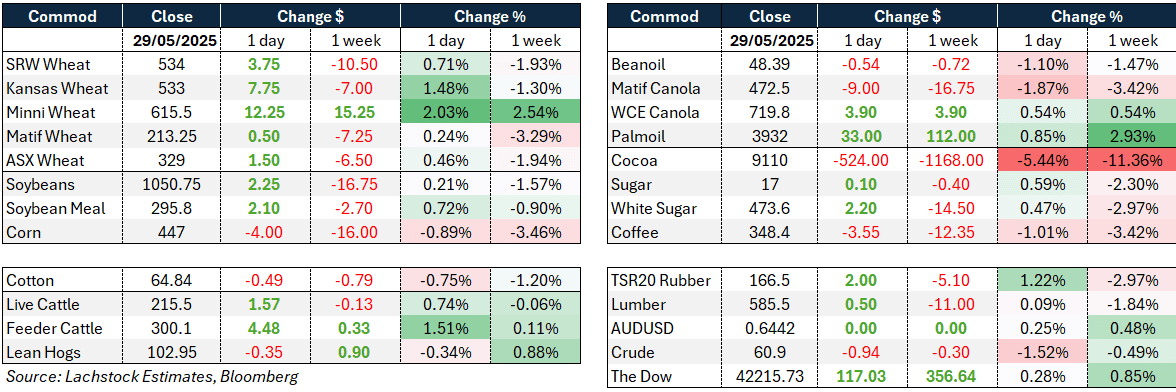Select the Palmoil 1 week 112.00 cell

tap(952, 136)
